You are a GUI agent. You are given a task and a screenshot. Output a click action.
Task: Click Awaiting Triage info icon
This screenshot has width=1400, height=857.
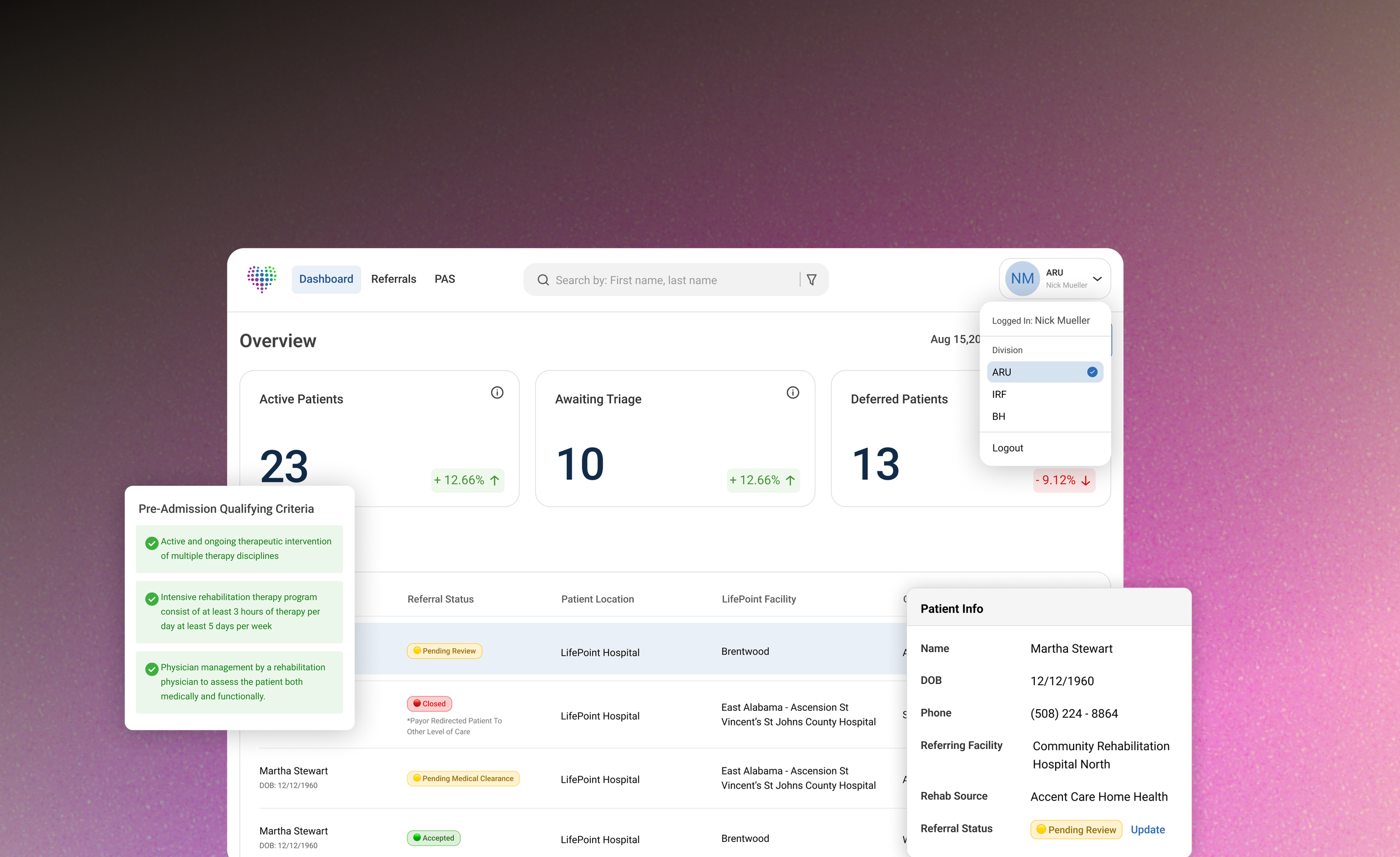tap(792, 392)
